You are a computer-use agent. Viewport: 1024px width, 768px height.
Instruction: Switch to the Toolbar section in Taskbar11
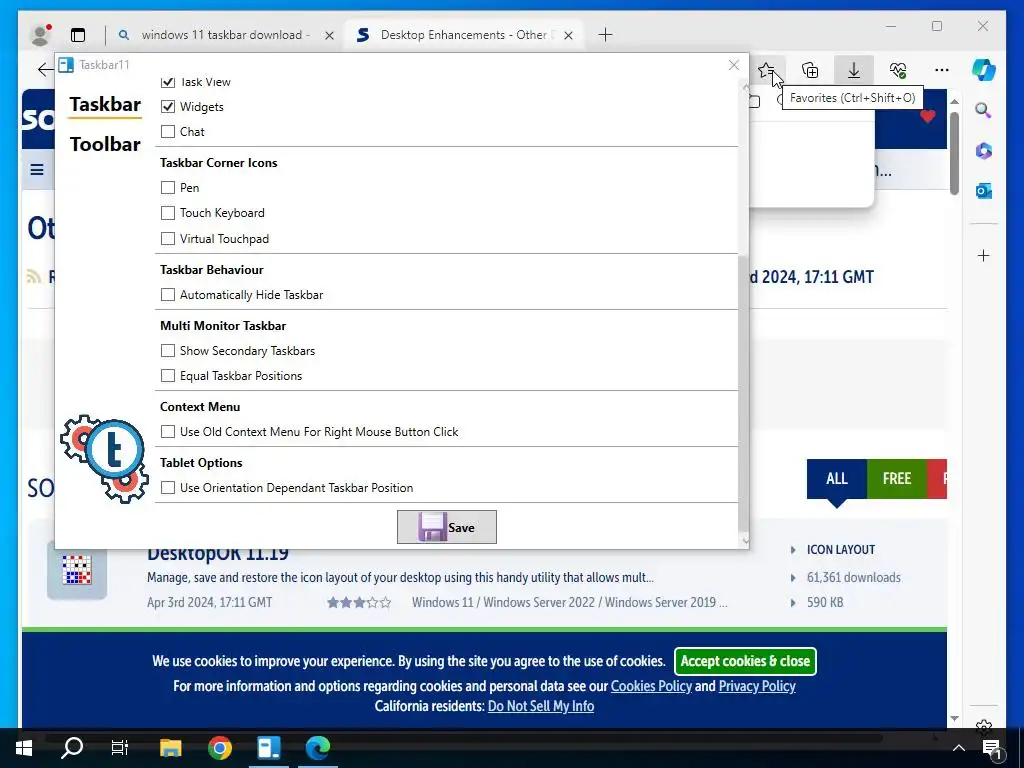coord(105,144)
